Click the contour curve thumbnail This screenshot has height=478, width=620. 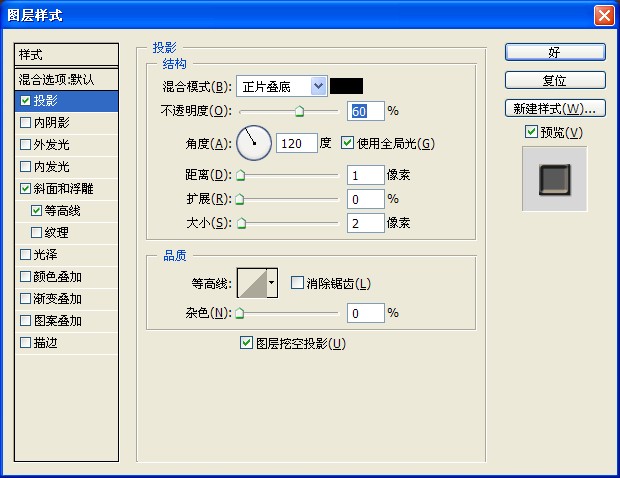click(x=251, y=284)
